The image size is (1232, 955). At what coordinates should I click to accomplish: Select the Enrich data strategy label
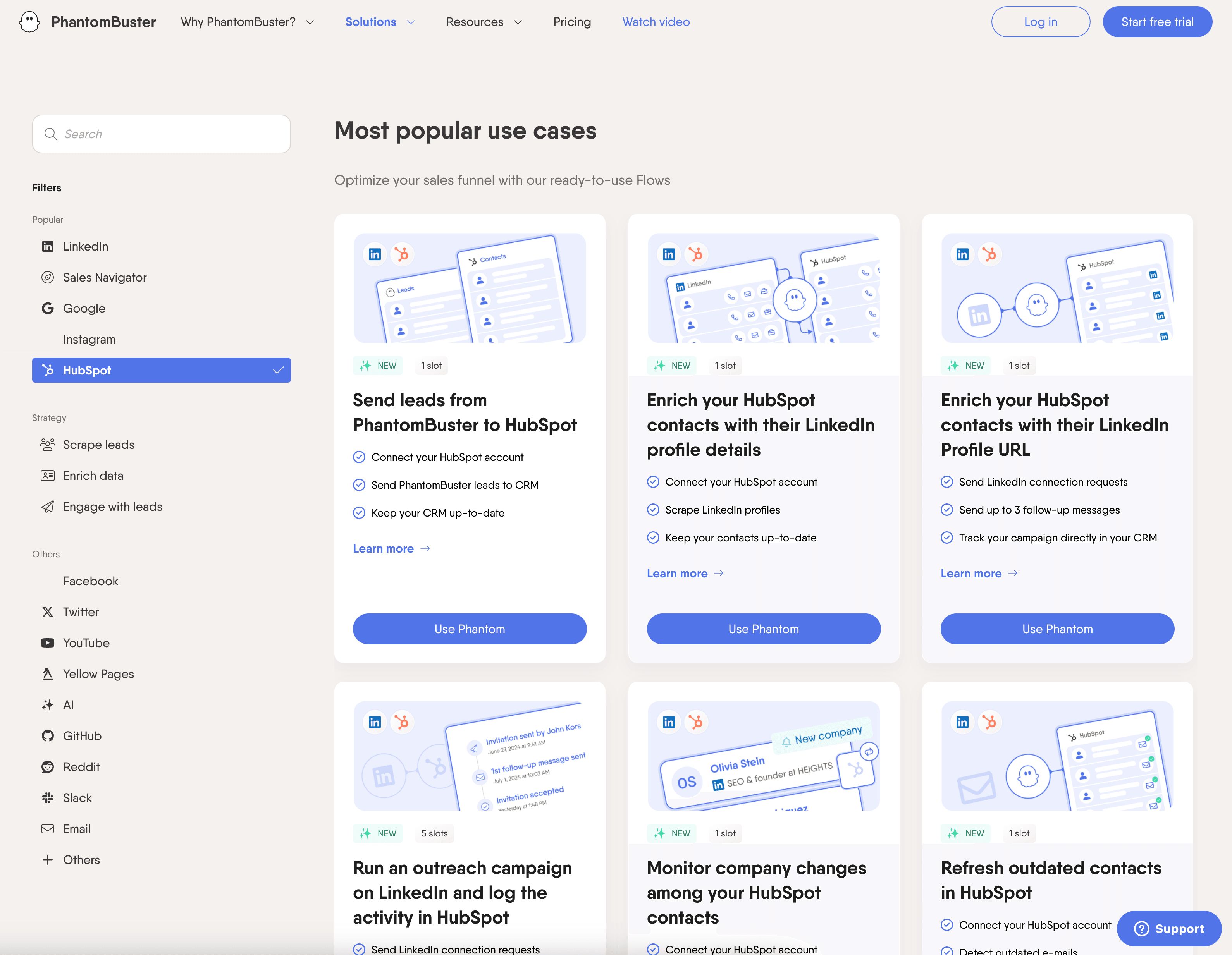[x=93, y=476]
